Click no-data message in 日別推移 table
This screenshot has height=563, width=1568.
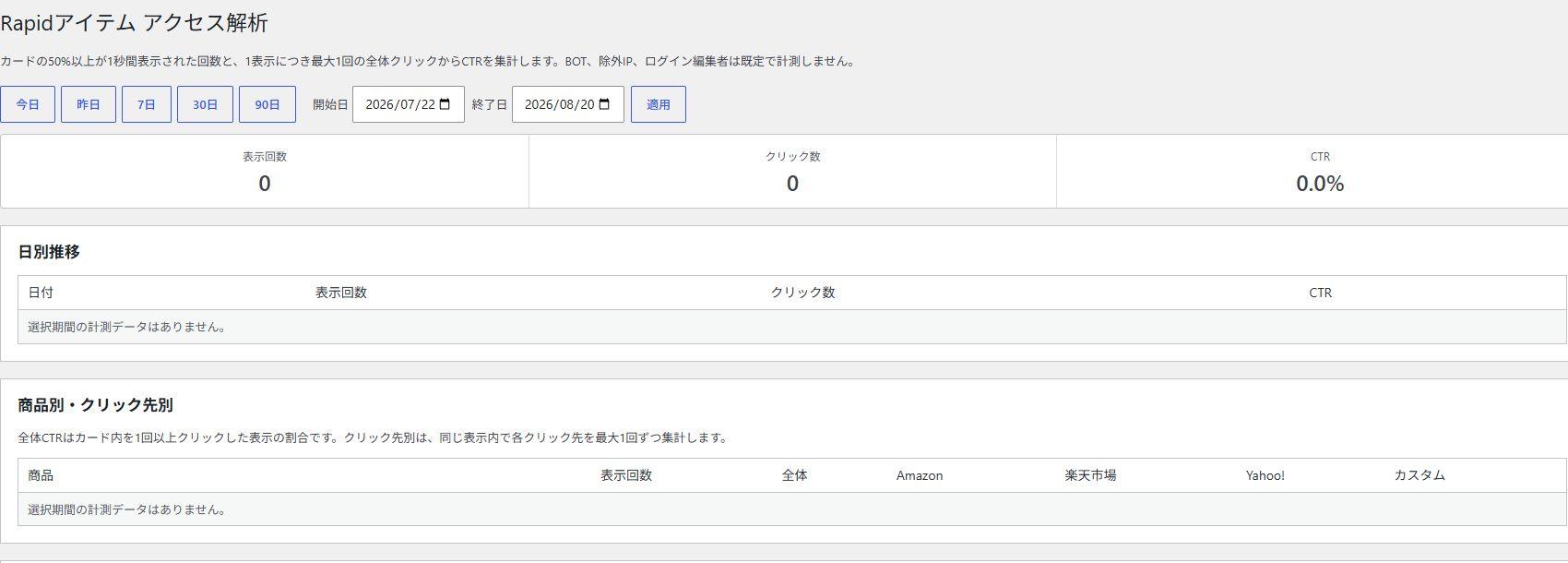point(128,327)
